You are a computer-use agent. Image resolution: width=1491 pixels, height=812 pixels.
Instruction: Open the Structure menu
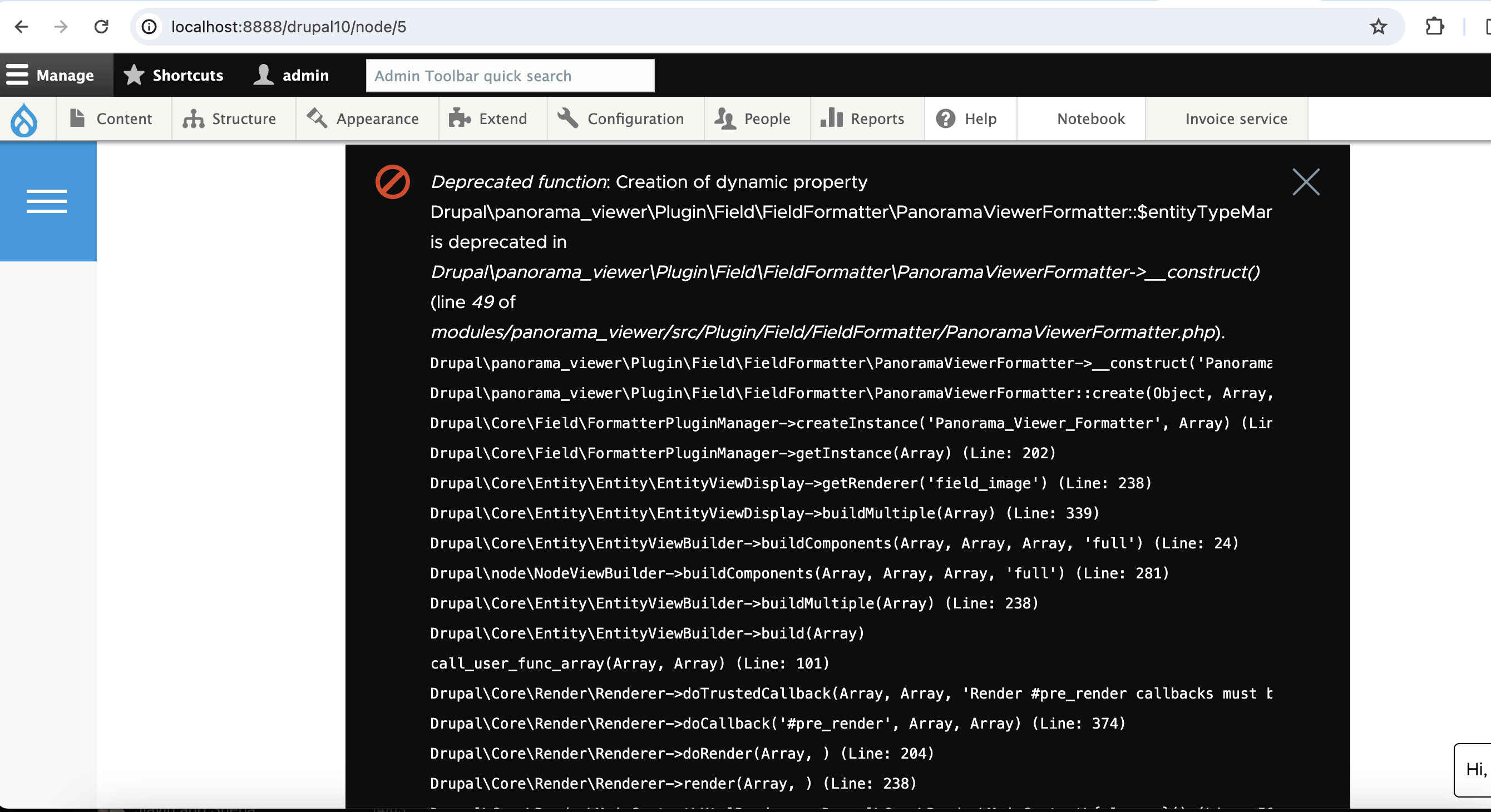(230, 118)
